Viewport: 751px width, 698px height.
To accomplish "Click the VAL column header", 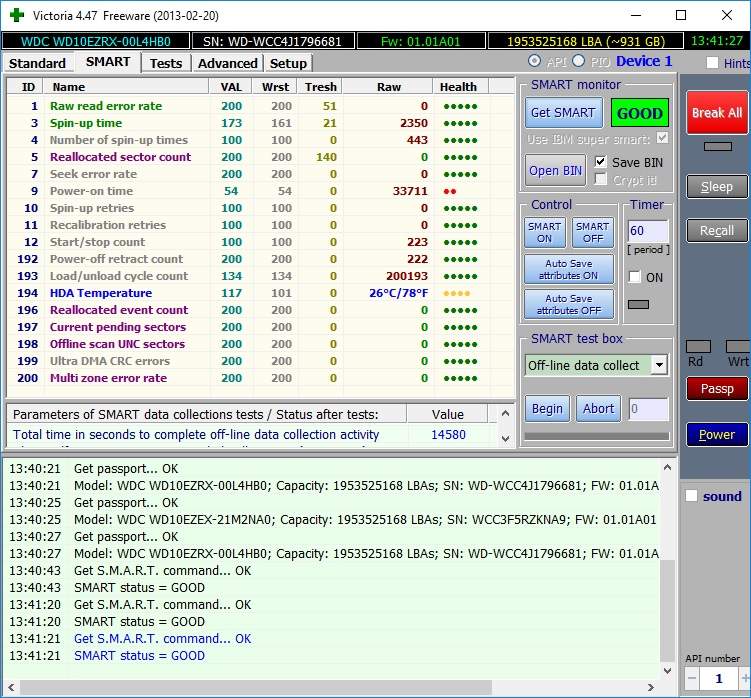I will (x=231, y=87).
